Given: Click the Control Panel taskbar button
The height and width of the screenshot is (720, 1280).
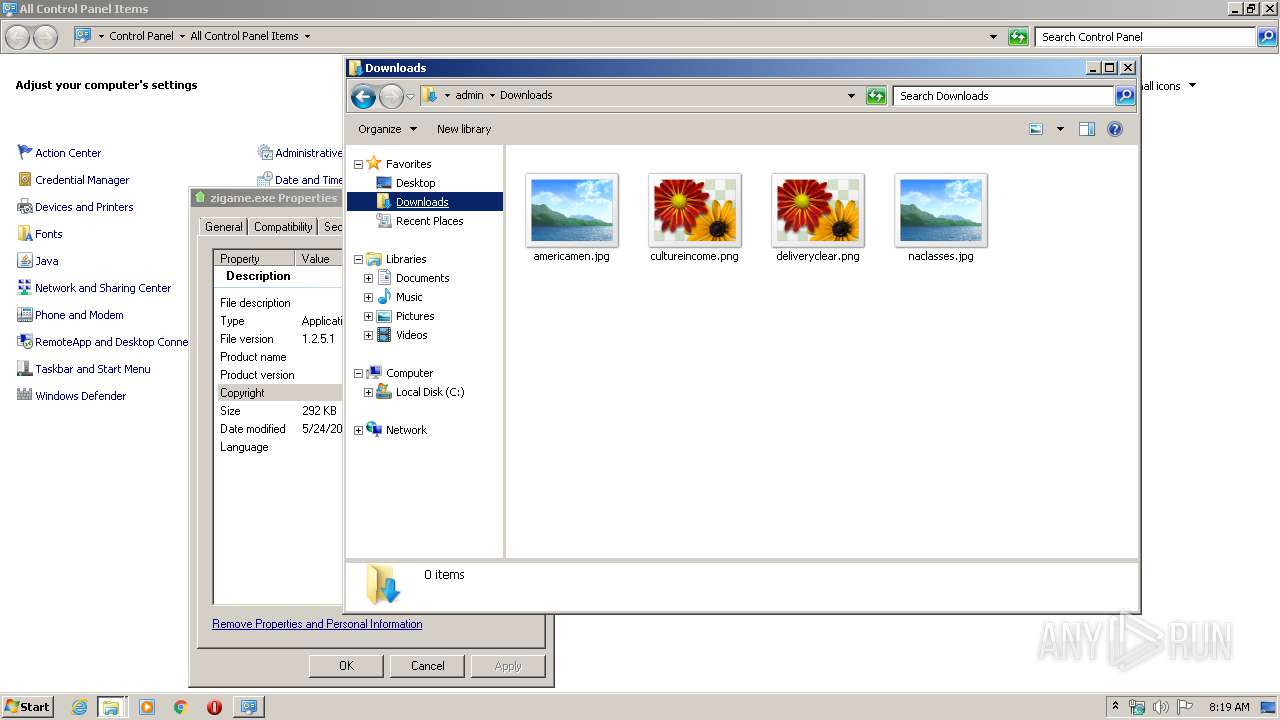Looking at the screenshot, I should 248,707.
